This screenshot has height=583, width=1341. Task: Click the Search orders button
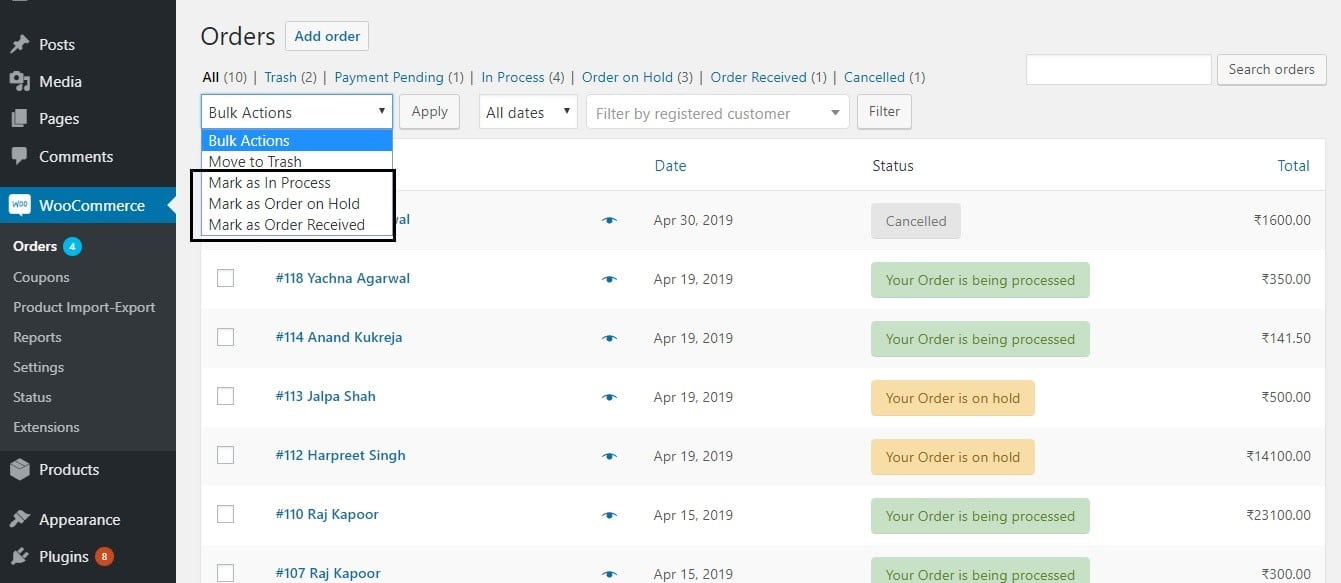point(1271,69)
